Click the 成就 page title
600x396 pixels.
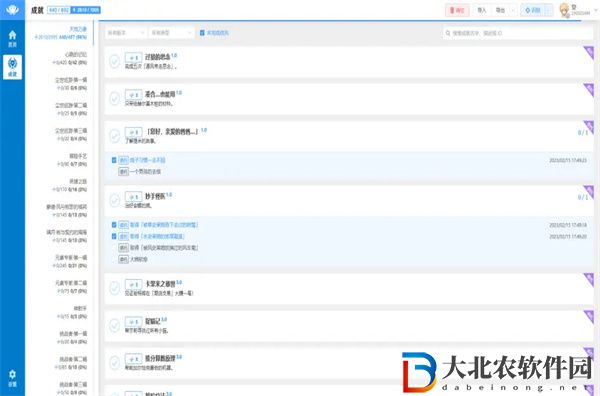(37, 10)
